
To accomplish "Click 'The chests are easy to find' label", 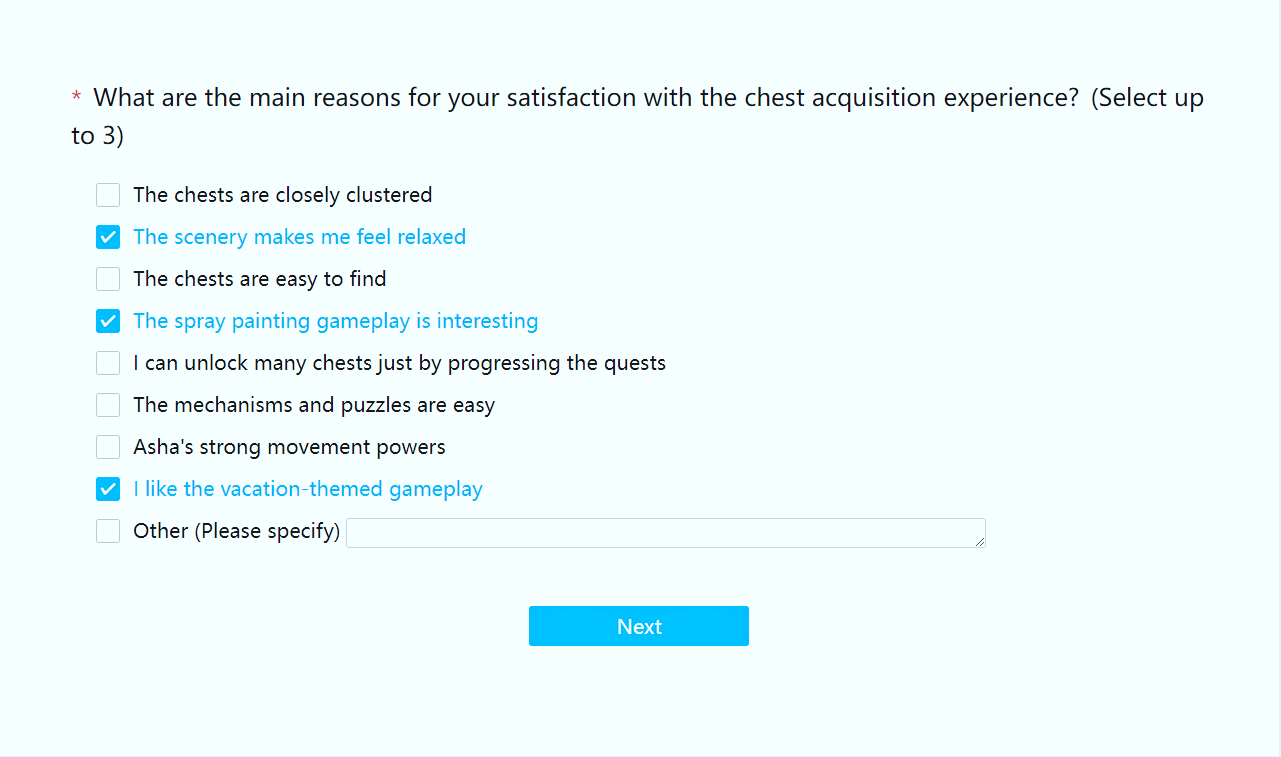I will 259,279.
